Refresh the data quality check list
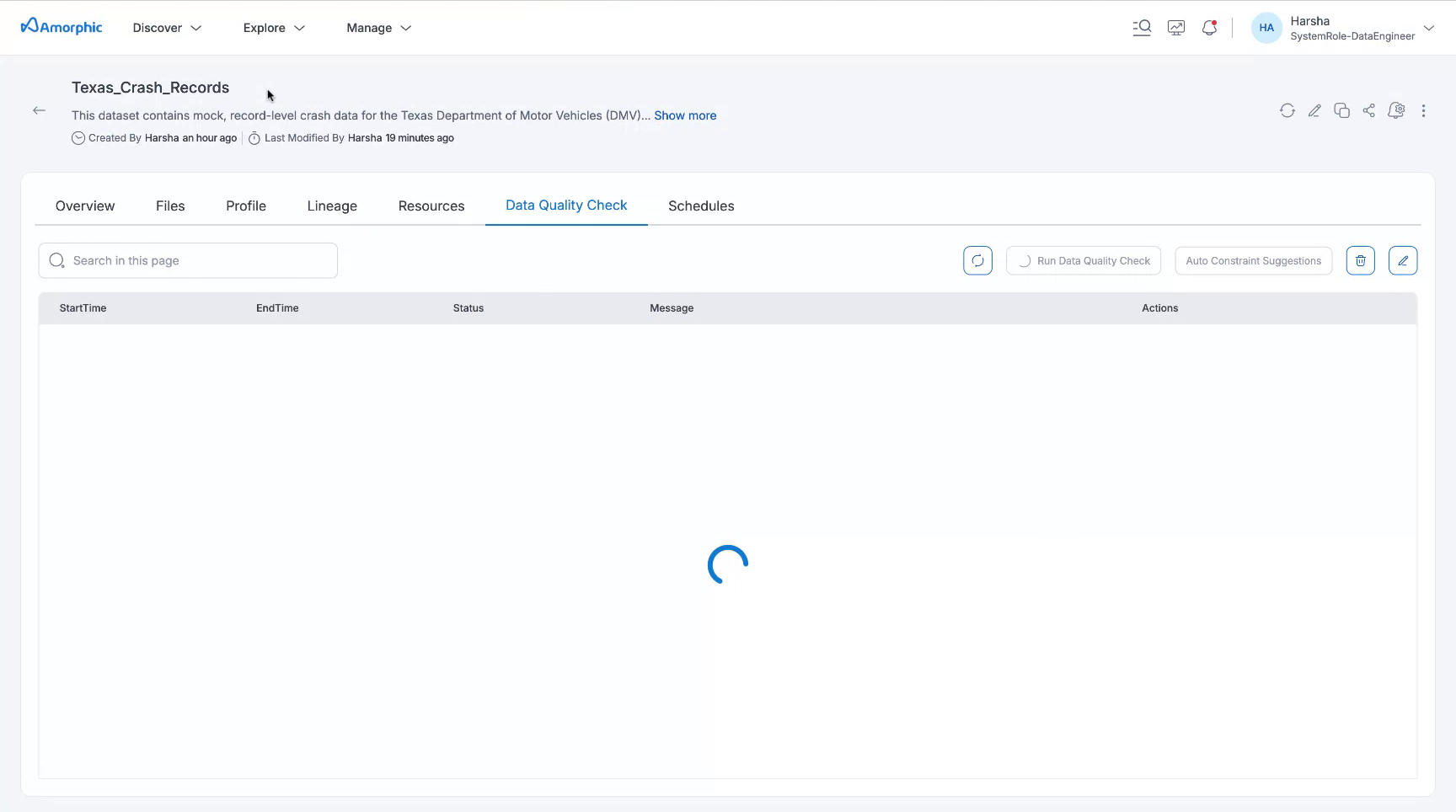Screen dimensions: 1456x812 (x=977, y=260)
